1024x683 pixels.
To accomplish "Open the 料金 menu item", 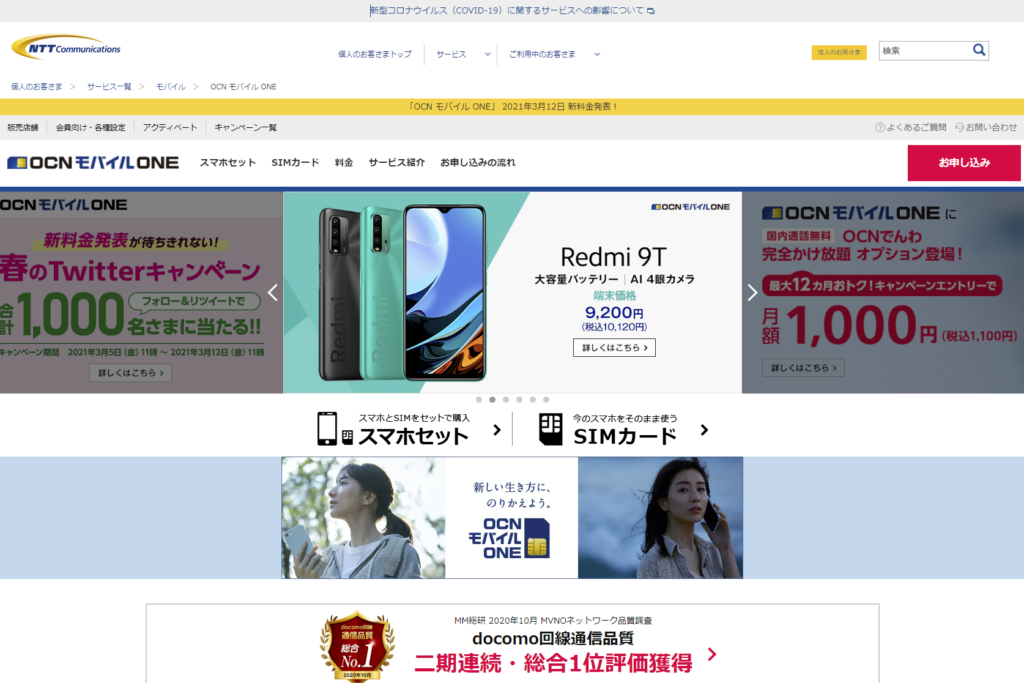I will (x=344, y=163).
